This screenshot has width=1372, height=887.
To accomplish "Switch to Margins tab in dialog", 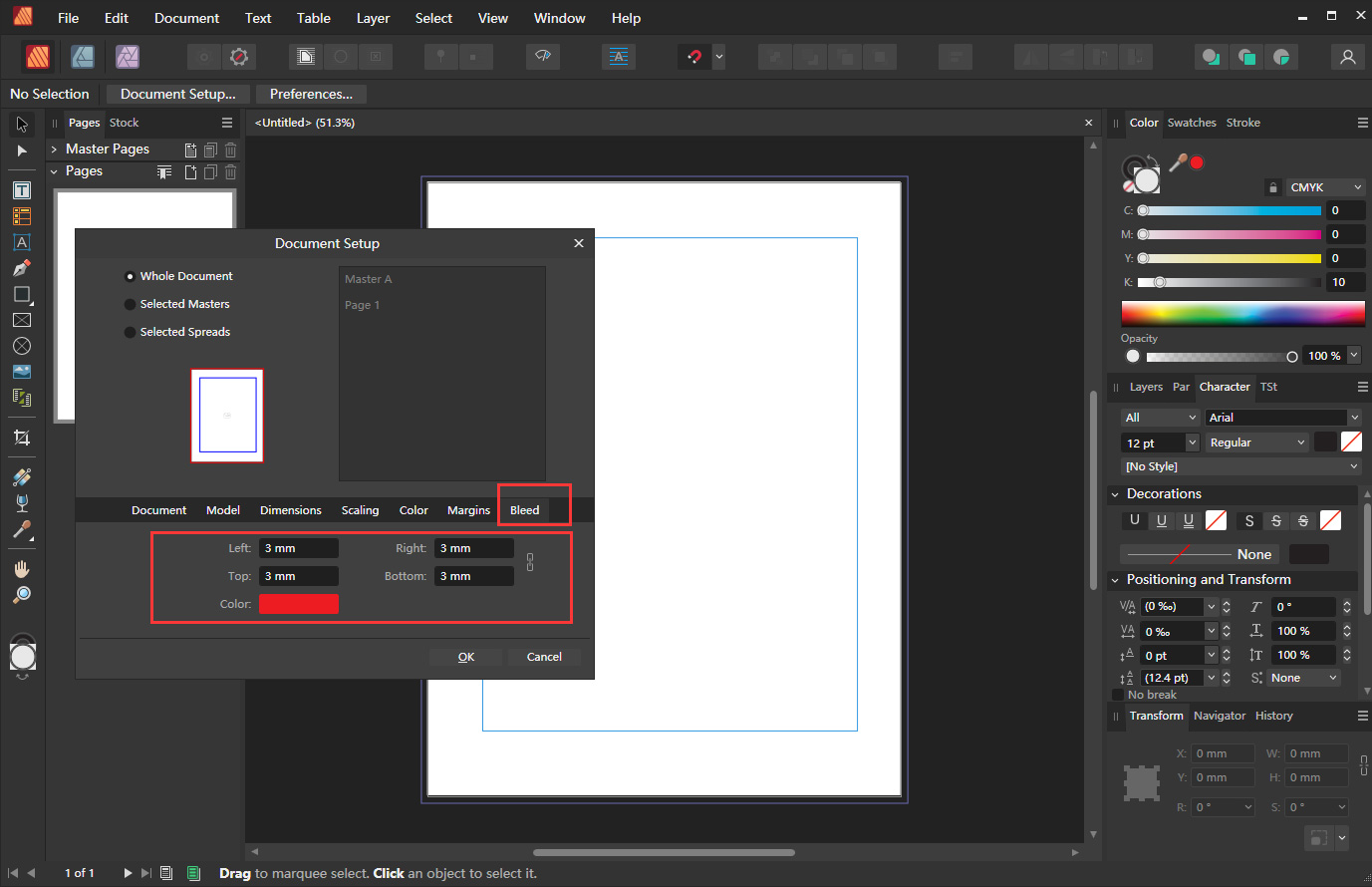I will [x=468, y=510].
